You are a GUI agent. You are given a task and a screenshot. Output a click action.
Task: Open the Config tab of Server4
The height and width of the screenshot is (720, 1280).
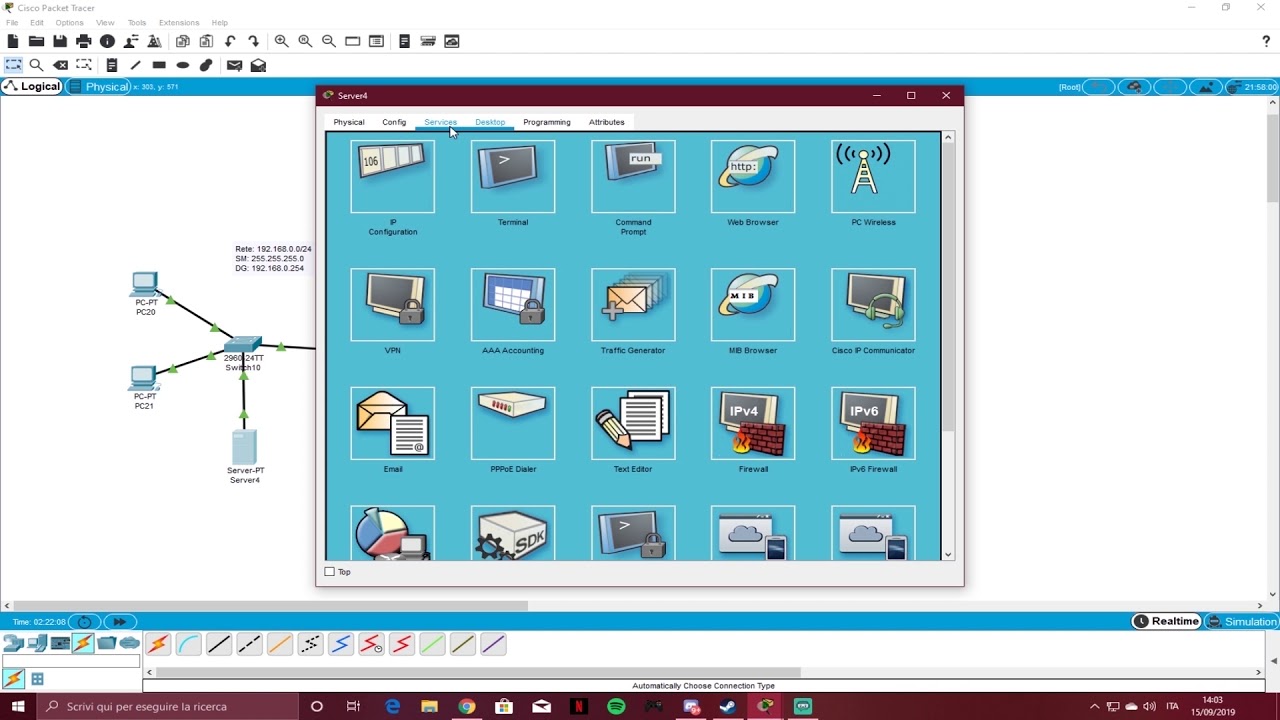394,122
